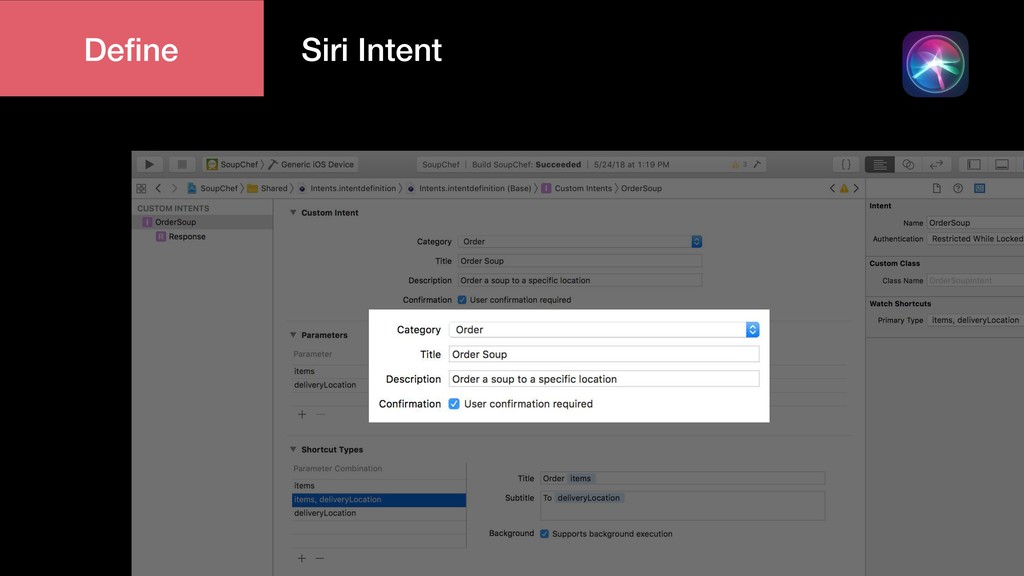The width and height of the screenshot is (1024, 576).
Task: Select the items row in the Parameters list
Action: (330, 371)
